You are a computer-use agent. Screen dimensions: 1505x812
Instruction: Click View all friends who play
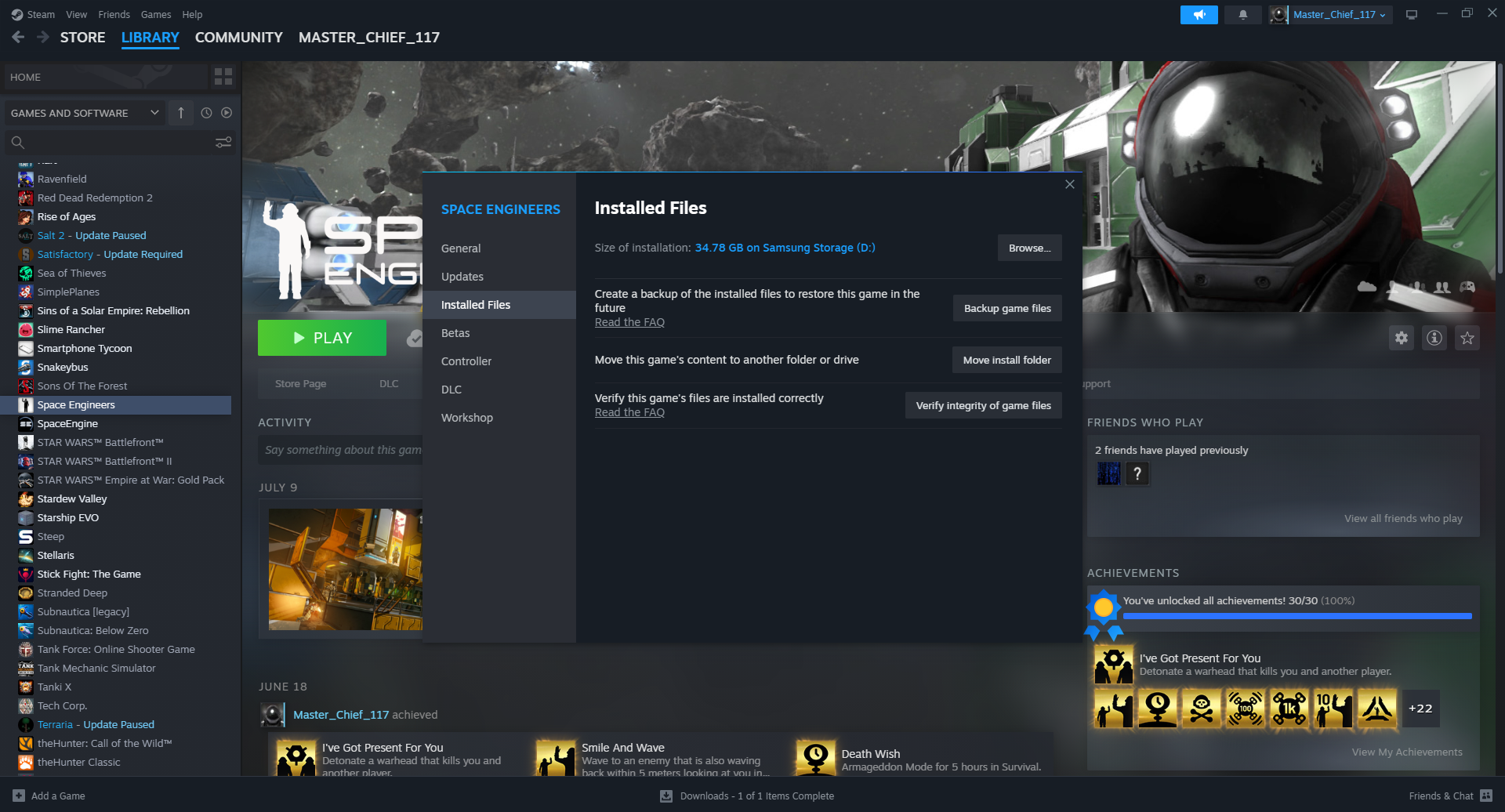click(1403, 518)
